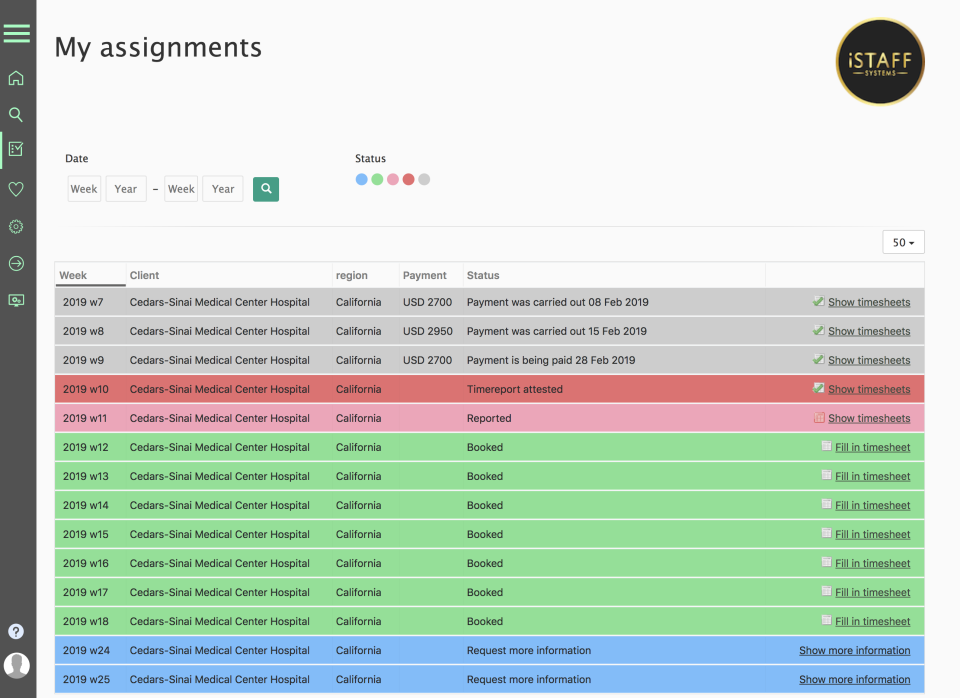
Task: Click the 'My assignments' page heading
Action: pos(158,48)
